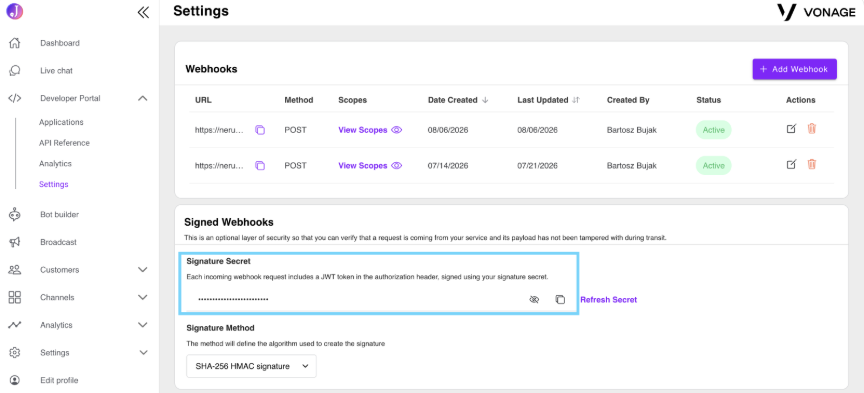Click Active status of 07/14/2026 webhook
Image resolution: width=864 pixels, height=393 pixels.
(714, 165)
